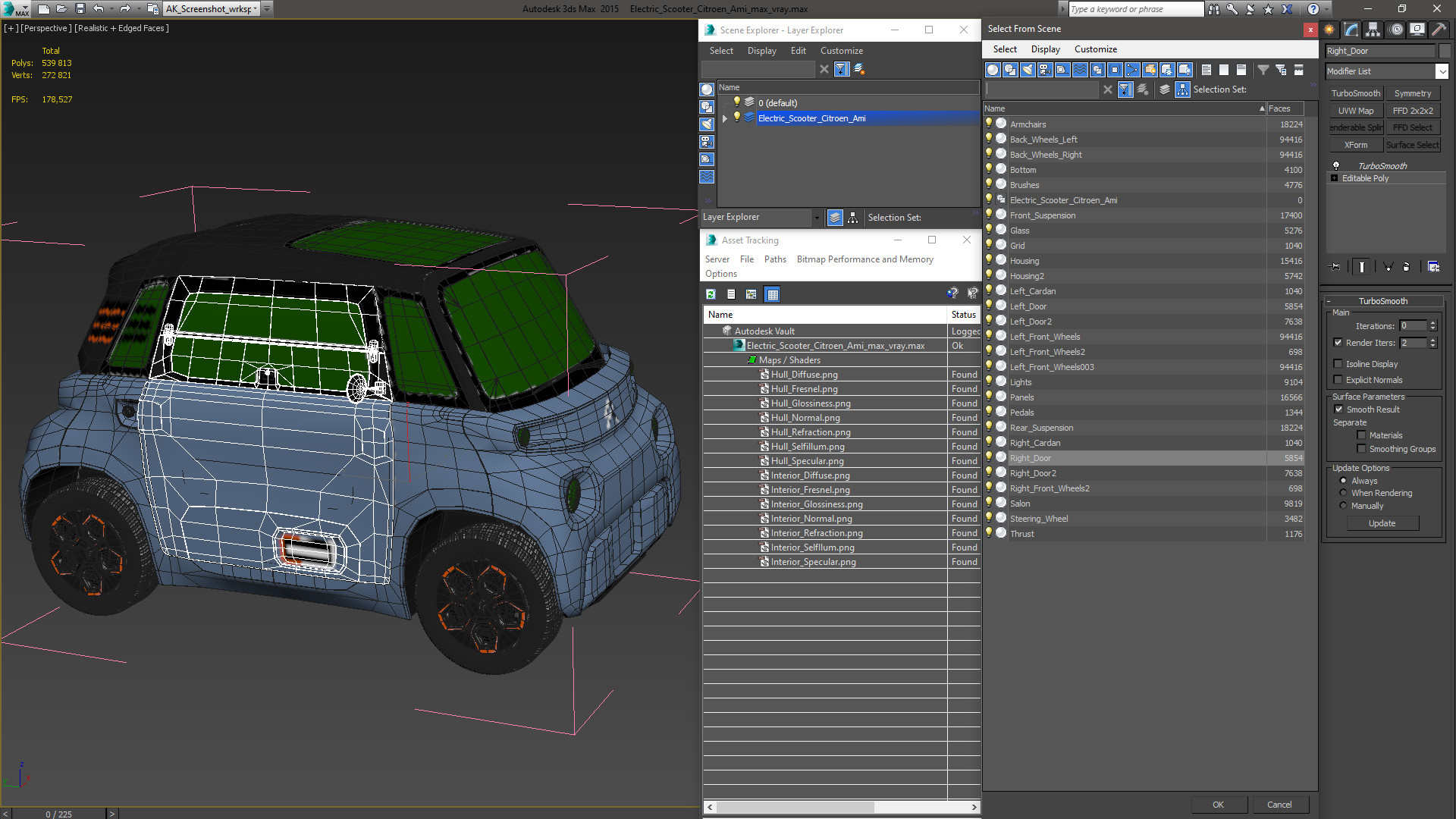The image size is (1456, 819).
Task: Click Cancel in Select From Scene
Action: (x=1279, y=805)
